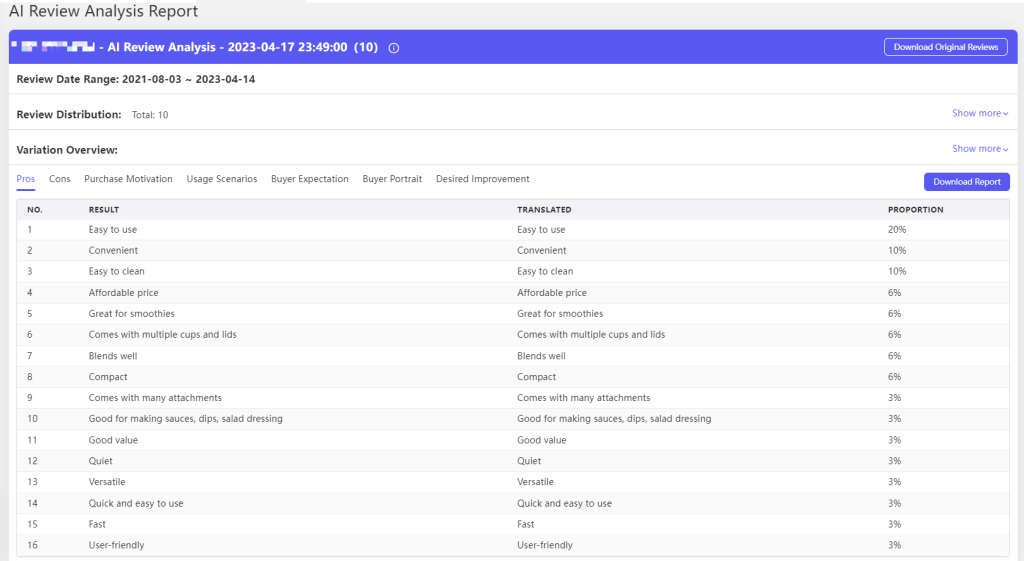Select 'Quick and easy to use' in Result column
Viewport: 1024px width, 561px height.
click(136, 504)
